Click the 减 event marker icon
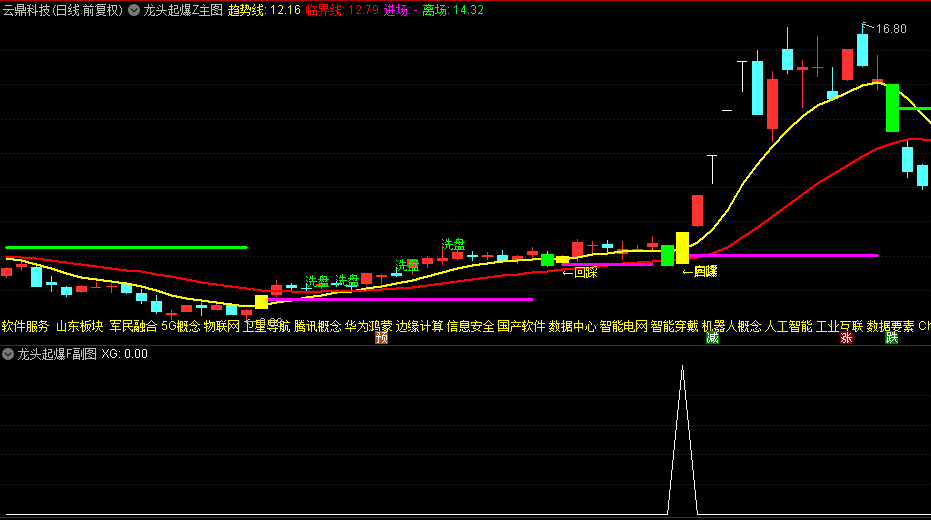Image resolution: width=931 pixels, height=520 pixels. [x=712, y=338]
